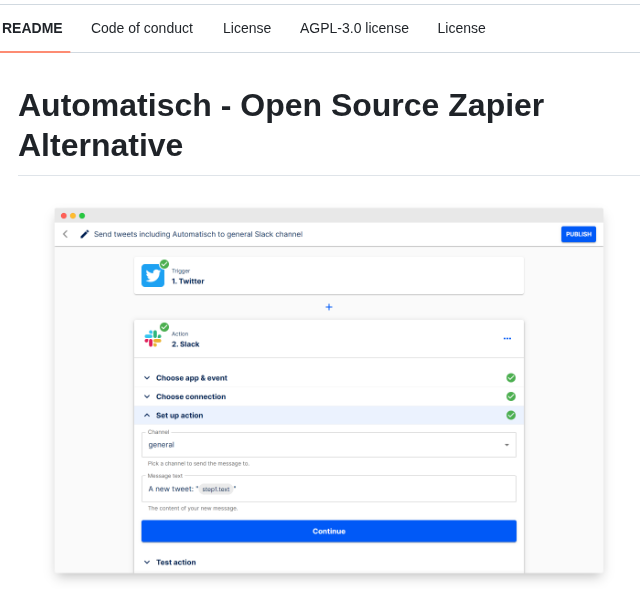The height and width of the screenshot is (600, 640).
Task: Select the 2. Slack action title
Action: [185, 344]
